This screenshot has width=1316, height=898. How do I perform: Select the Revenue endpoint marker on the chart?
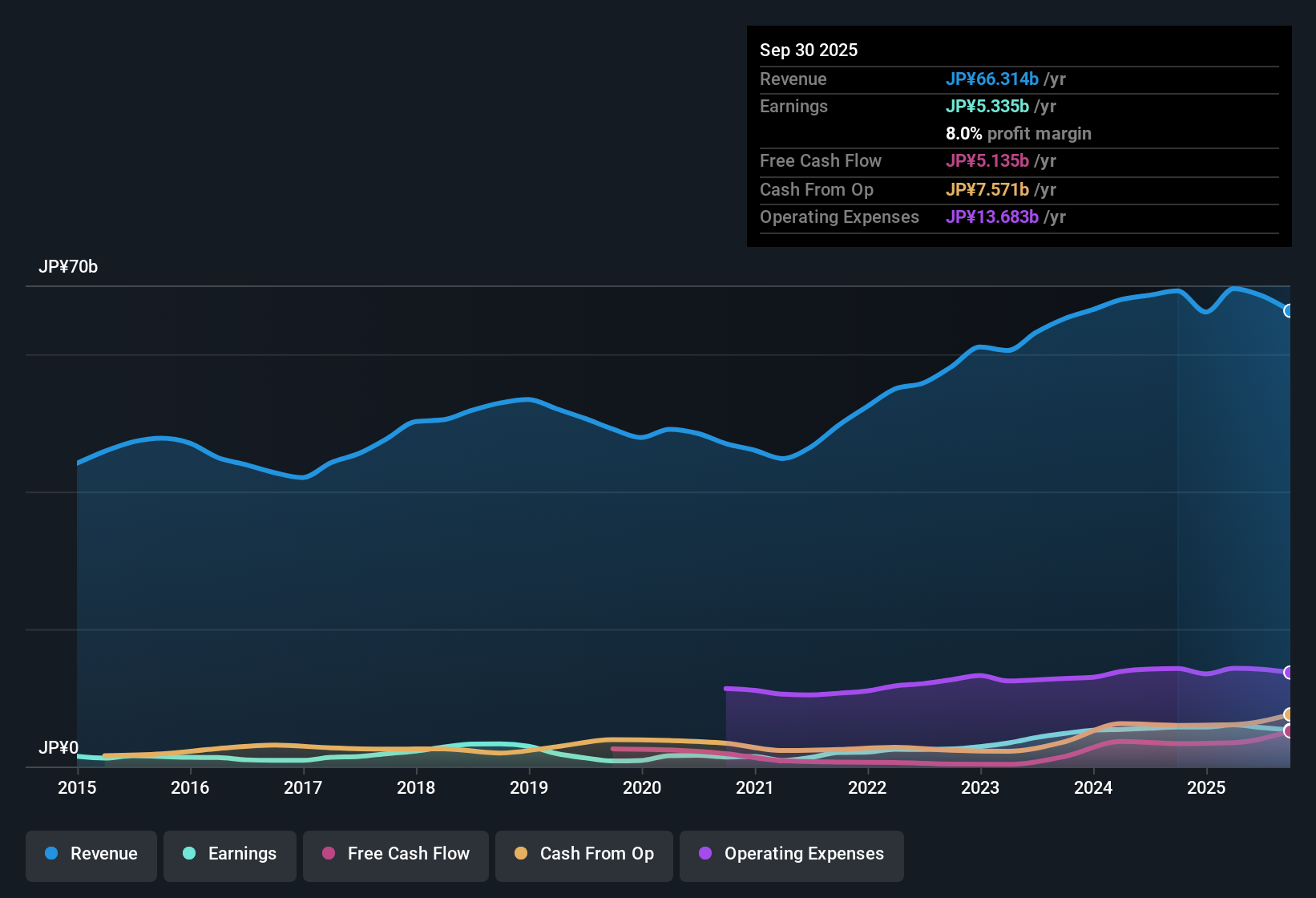click(x=1290, y=310)
